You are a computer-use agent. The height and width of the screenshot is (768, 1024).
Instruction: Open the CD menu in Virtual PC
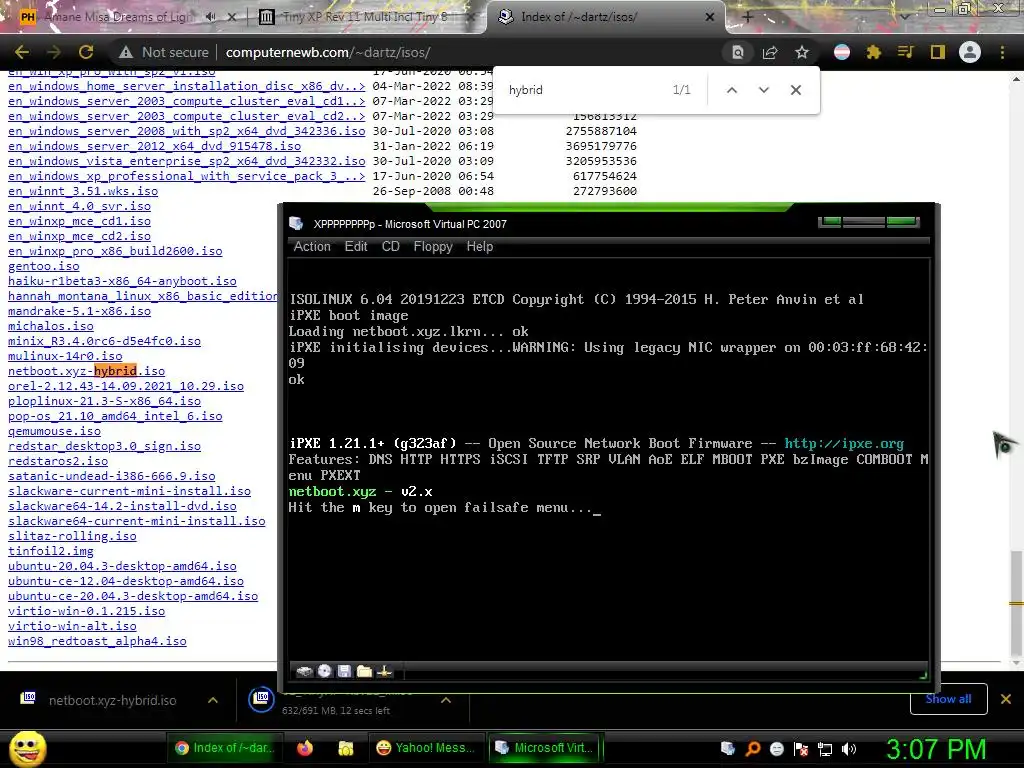tap(391, 246)
